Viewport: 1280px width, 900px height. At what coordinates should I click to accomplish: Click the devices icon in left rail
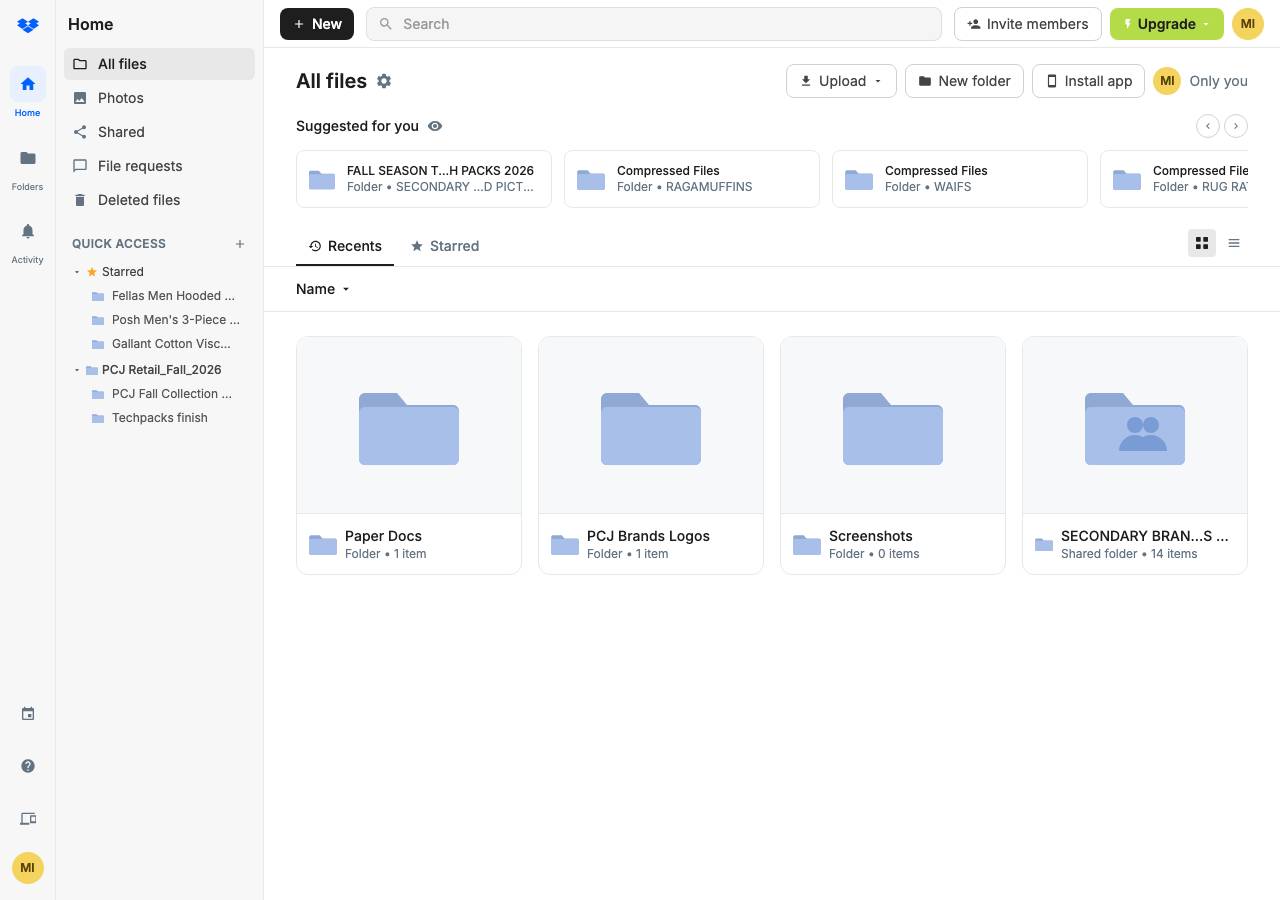coord(28,819)
